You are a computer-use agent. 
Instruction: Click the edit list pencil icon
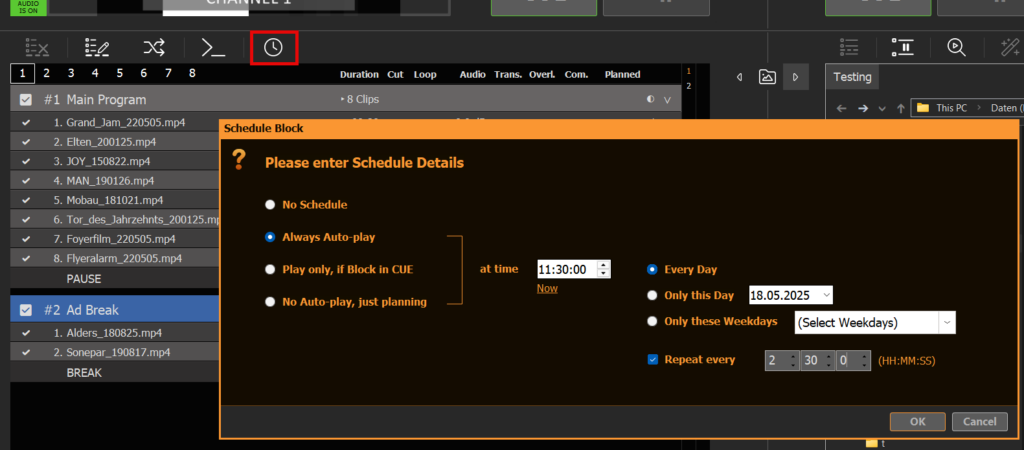[x=97, y=48]
